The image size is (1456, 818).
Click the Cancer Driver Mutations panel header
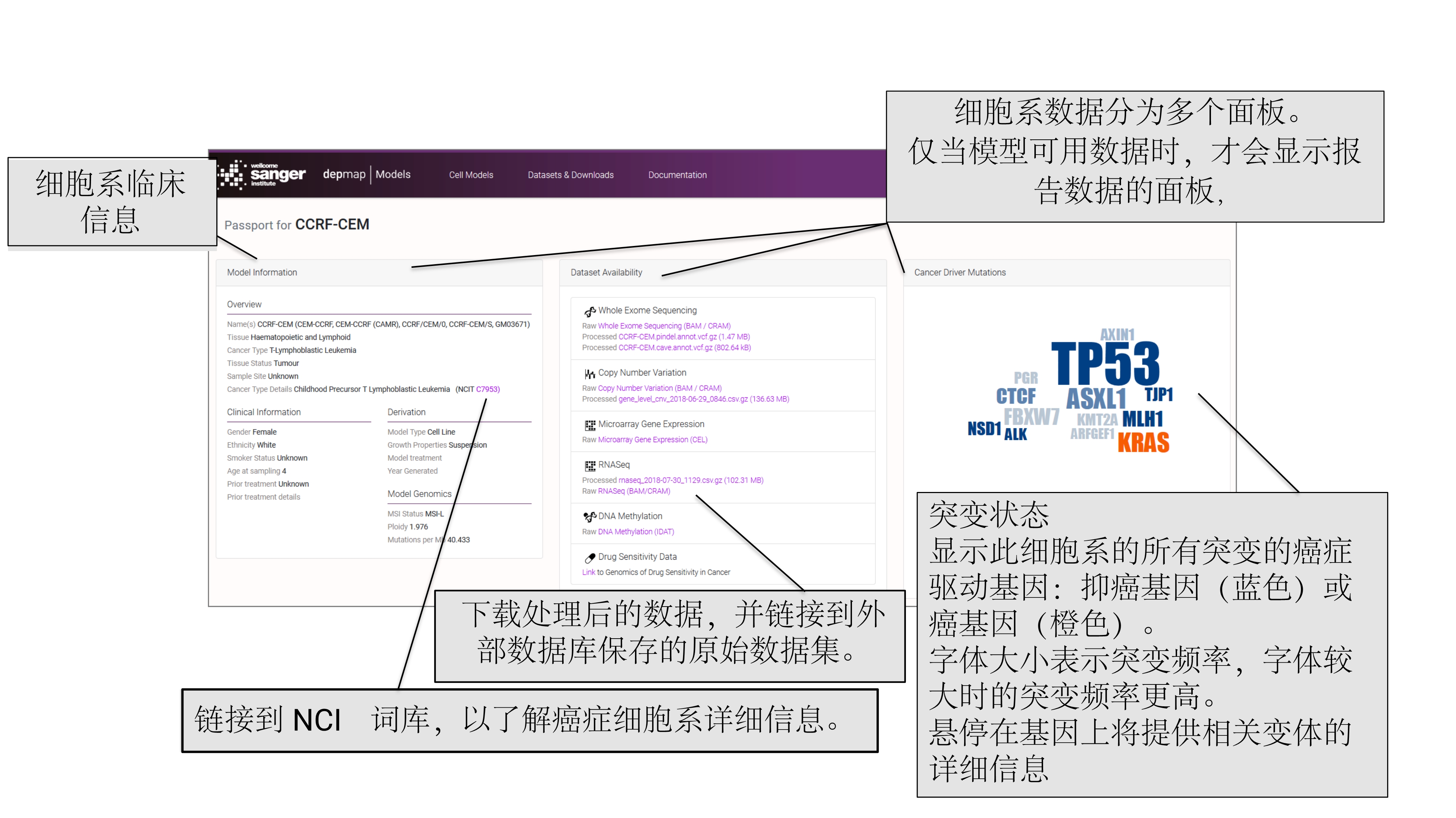pos(1066,272)
